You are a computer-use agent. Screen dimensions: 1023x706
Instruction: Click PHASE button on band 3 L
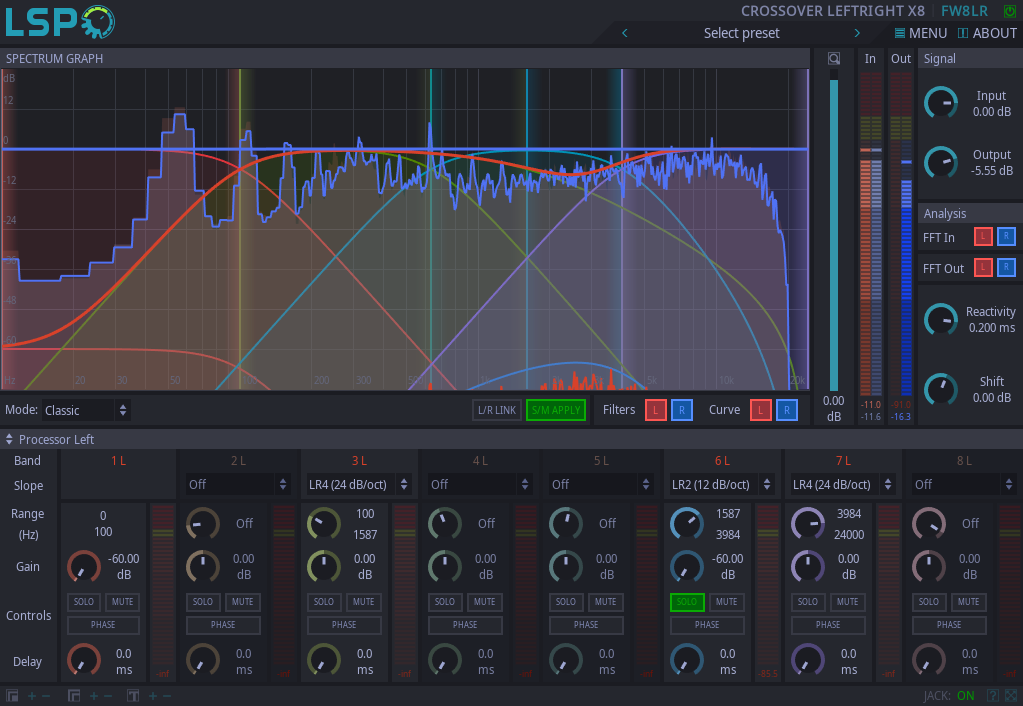click(x=344, y=625)
